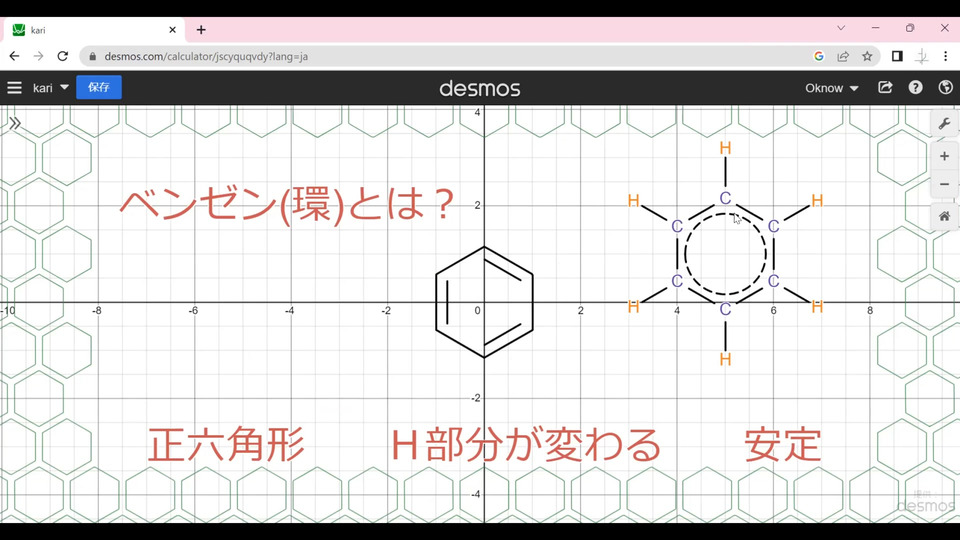
Task: Reset view with the home icon
Action: [944, 217]
